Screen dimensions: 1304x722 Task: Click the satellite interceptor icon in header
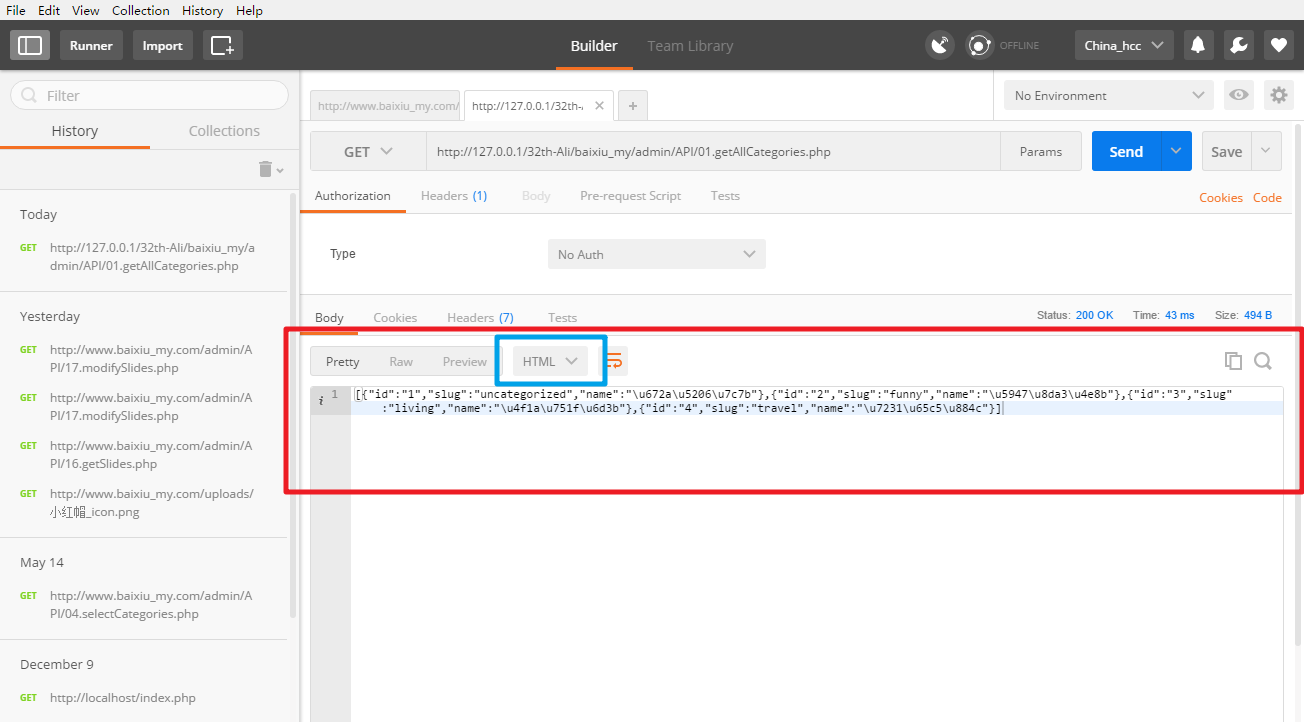coord(939,44)
